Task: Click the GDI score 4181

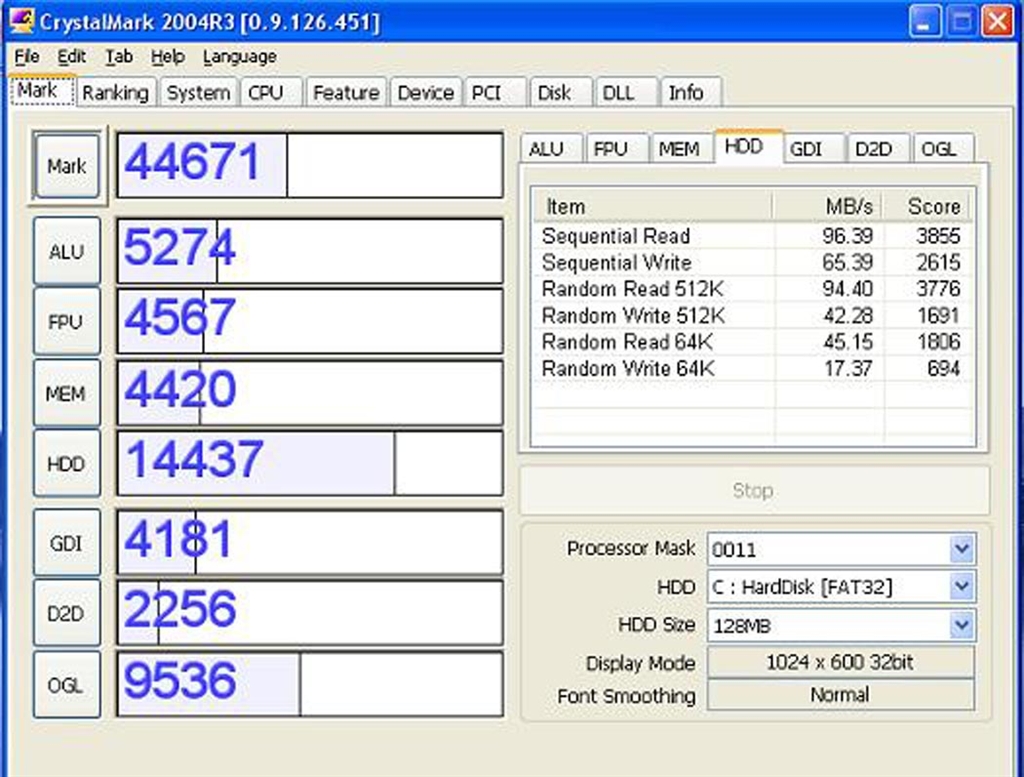Action: tap(178, 539)
